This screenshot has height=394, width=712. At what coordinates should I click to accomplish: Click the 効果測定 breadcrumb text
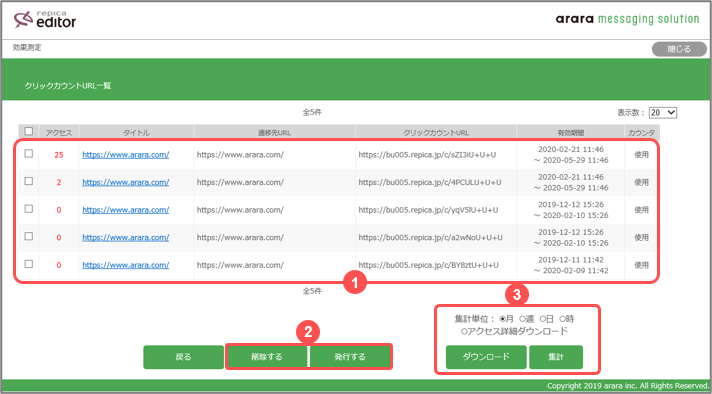[27, 47]
